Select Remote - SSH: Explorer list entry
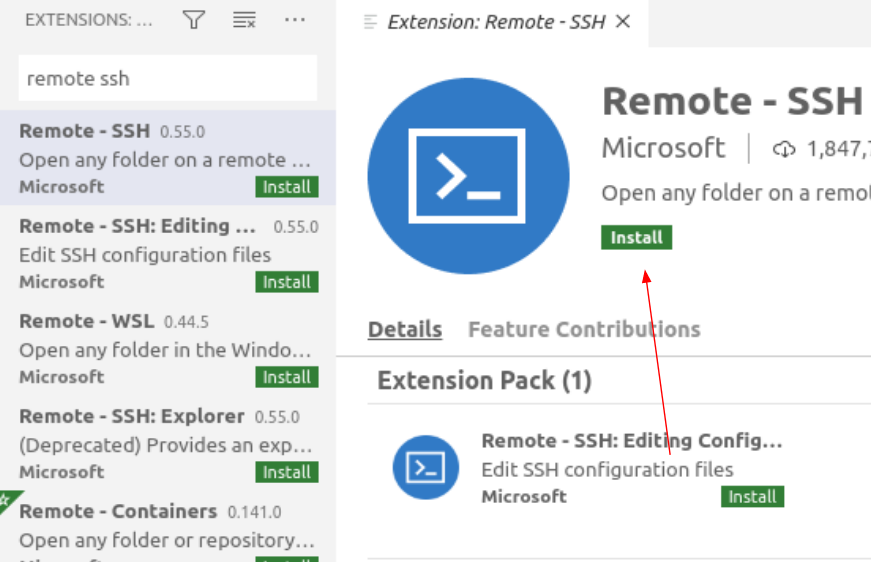The height and width of the screenshot is (562, 871). pos(168,443)
